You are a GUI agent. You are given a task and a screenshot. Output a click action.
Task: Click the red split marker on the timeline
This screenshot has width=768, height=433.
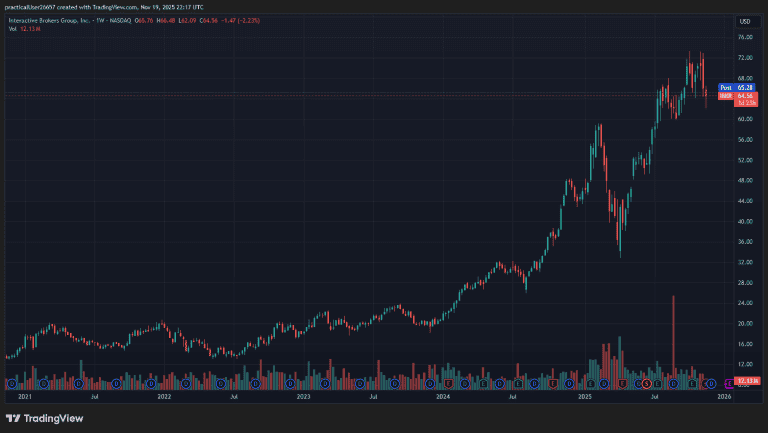[x=647, y=383]
